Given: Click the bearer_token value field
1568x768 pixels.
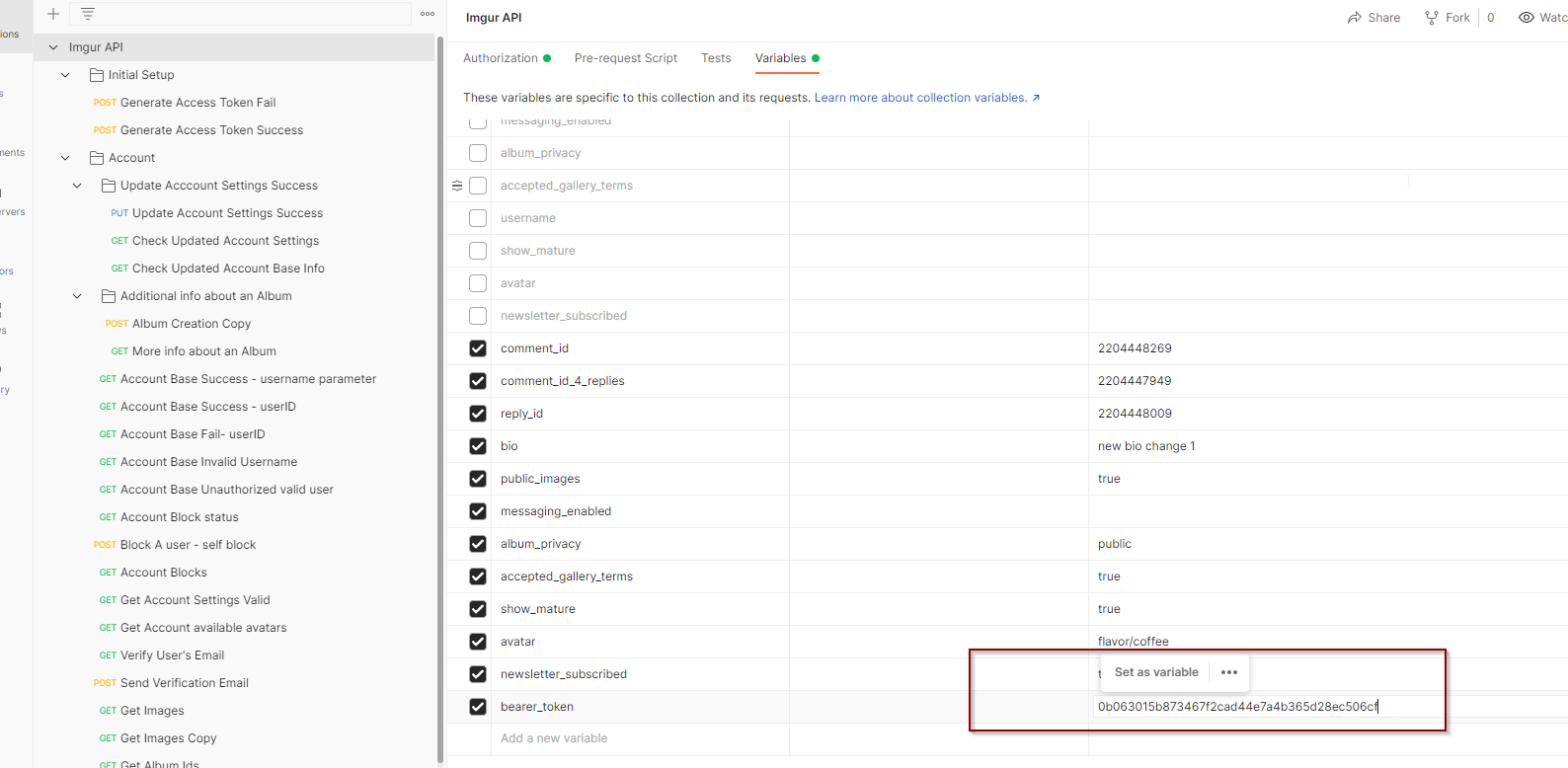Looking at the screenshot, I should click(x=1330, y=707).
